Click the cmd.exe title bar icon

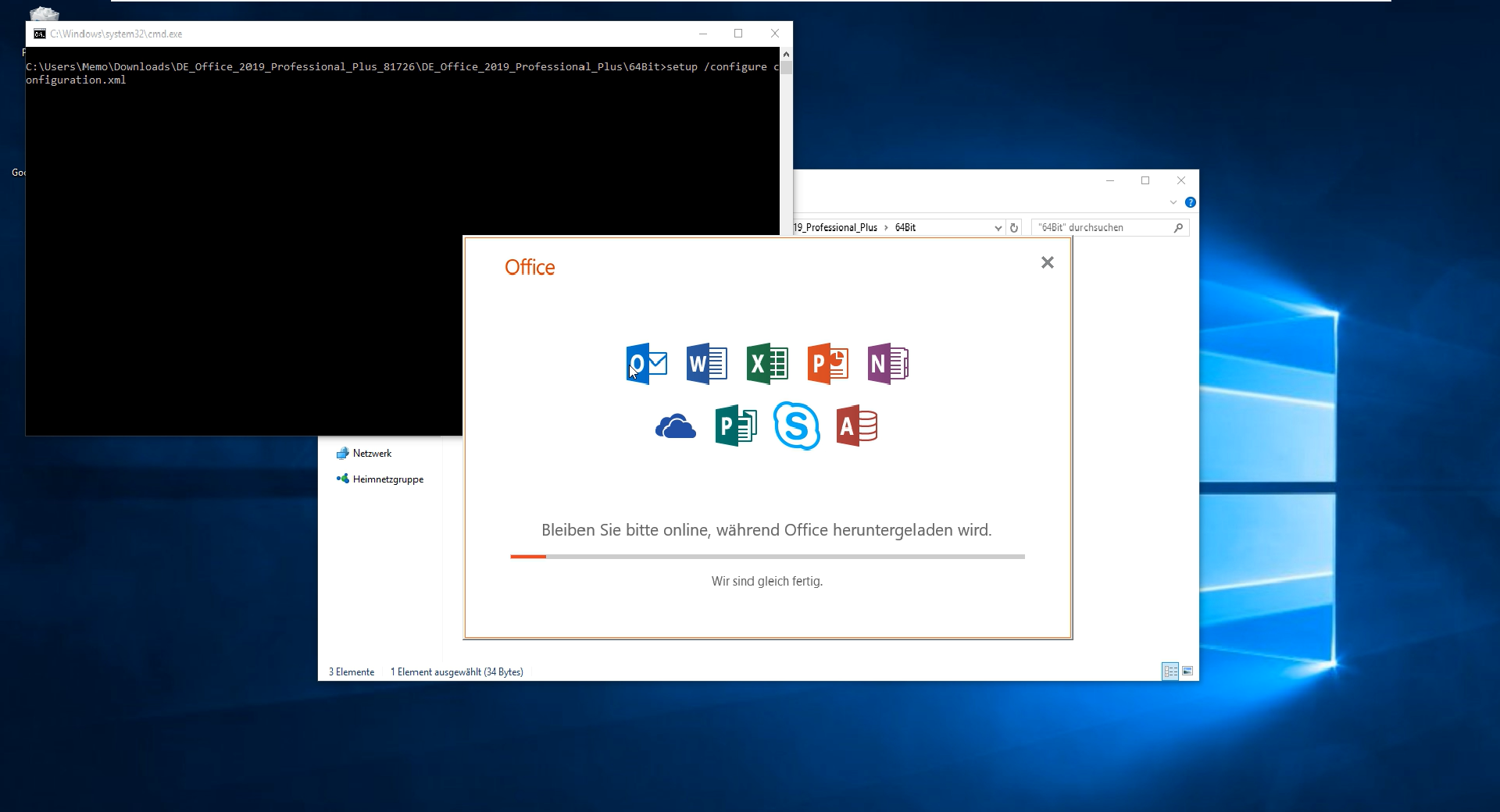[40, 34]
